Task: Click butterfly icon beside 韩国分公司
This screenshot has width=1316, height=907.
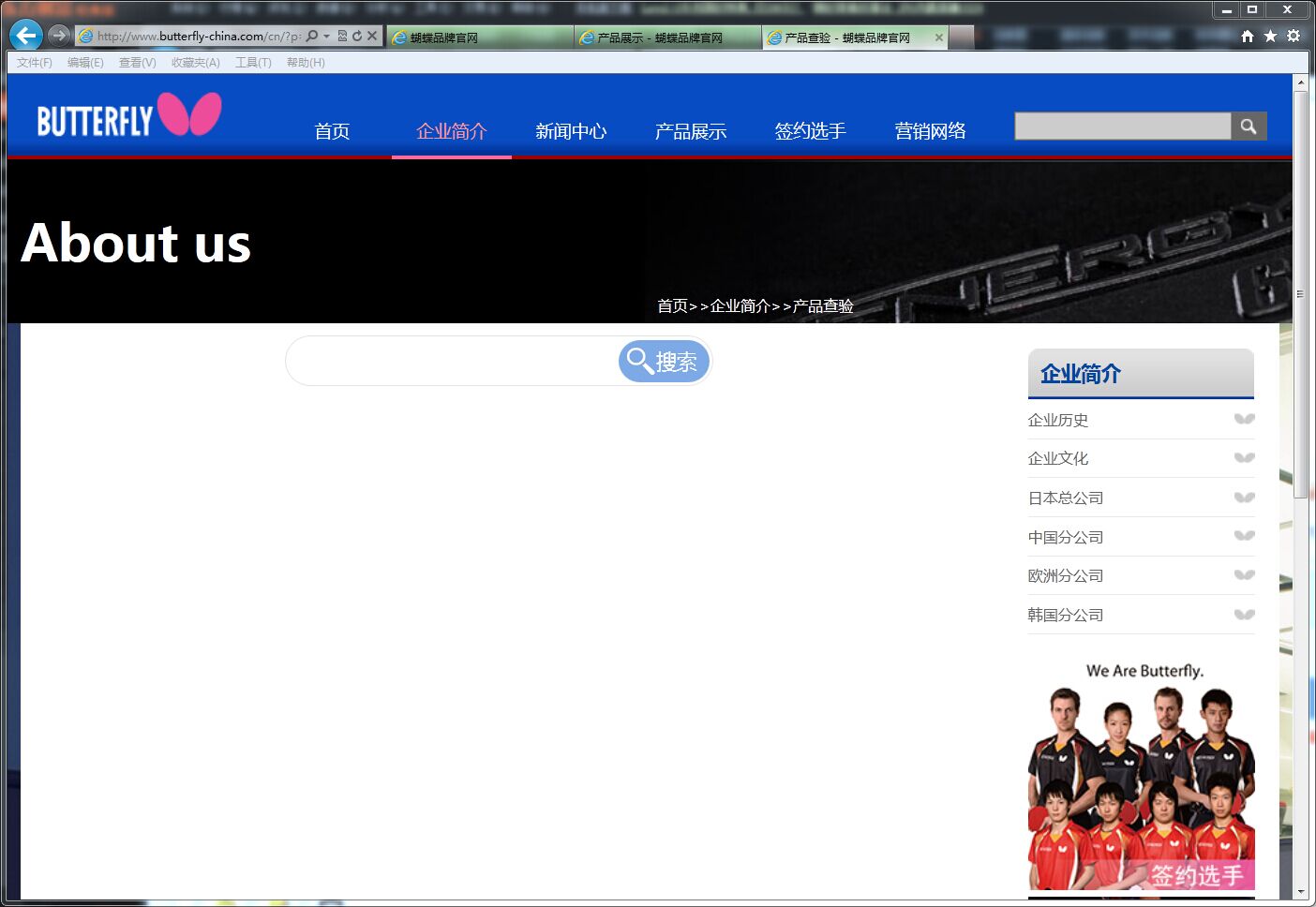Action: pyautogui.click(x=1244, y=614)
